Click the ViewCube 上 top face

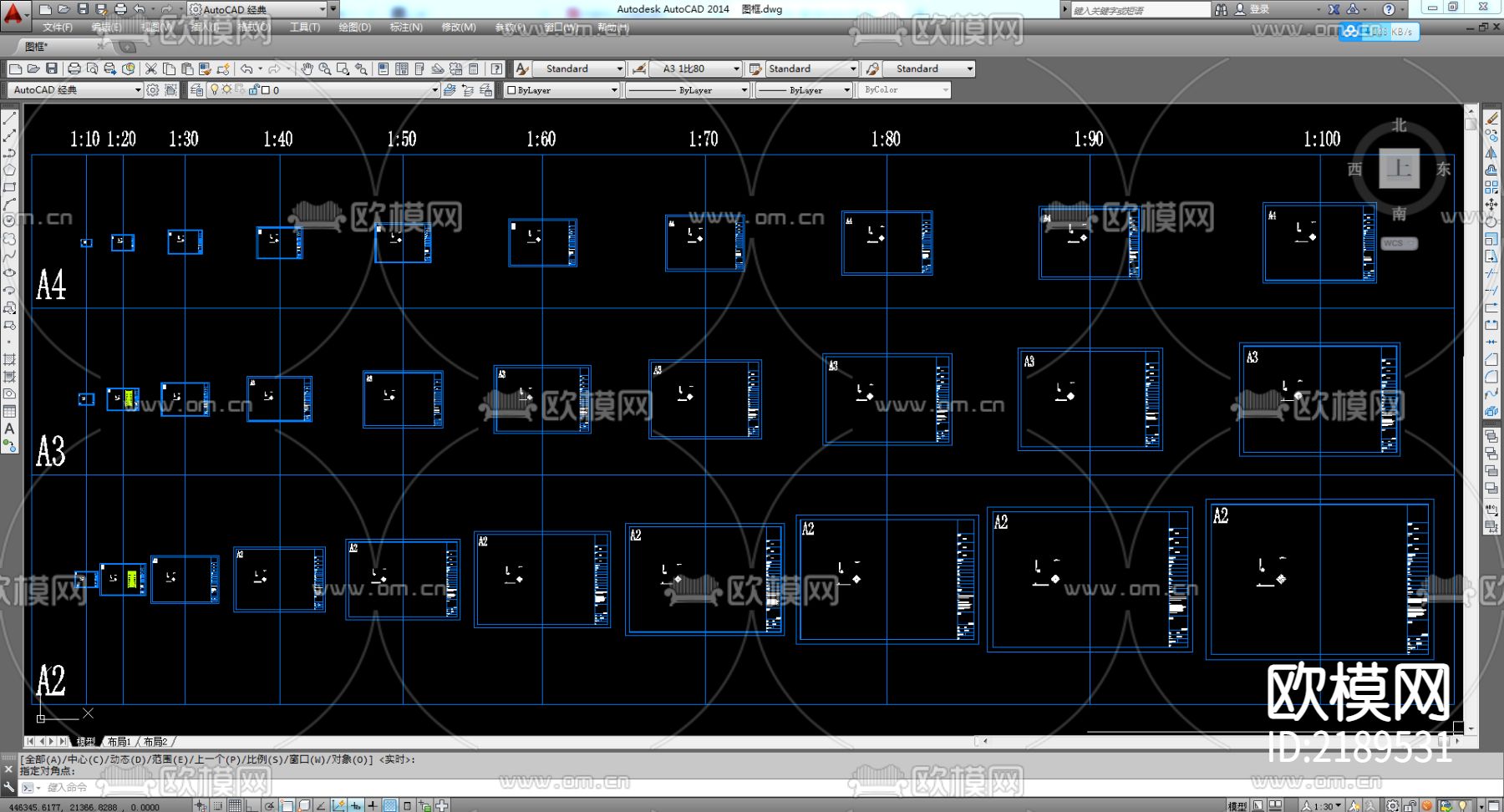(1399, 169)
